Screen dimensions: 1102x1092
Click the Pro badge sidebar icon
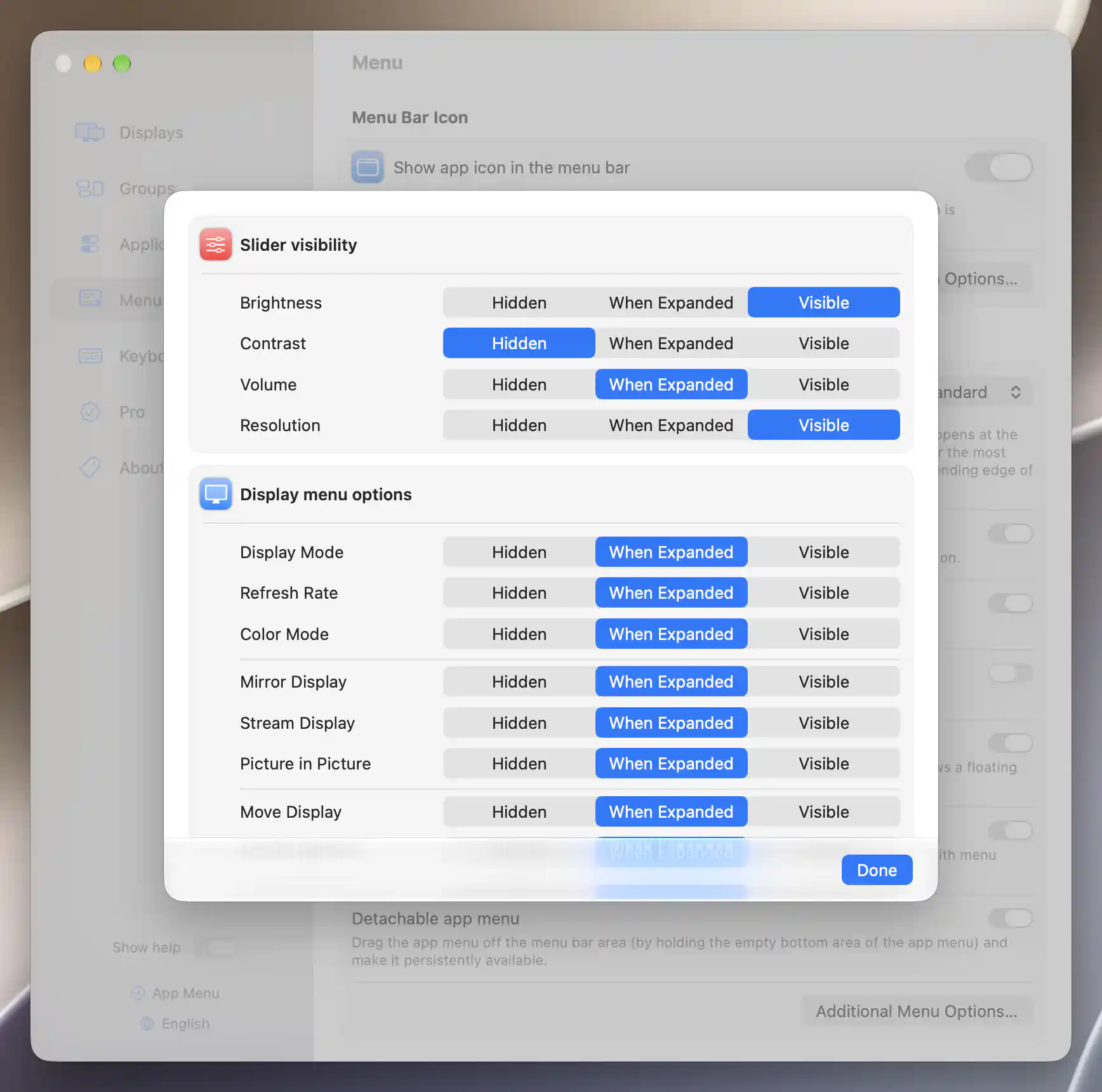pyautogui.click(x=90, y=411)
